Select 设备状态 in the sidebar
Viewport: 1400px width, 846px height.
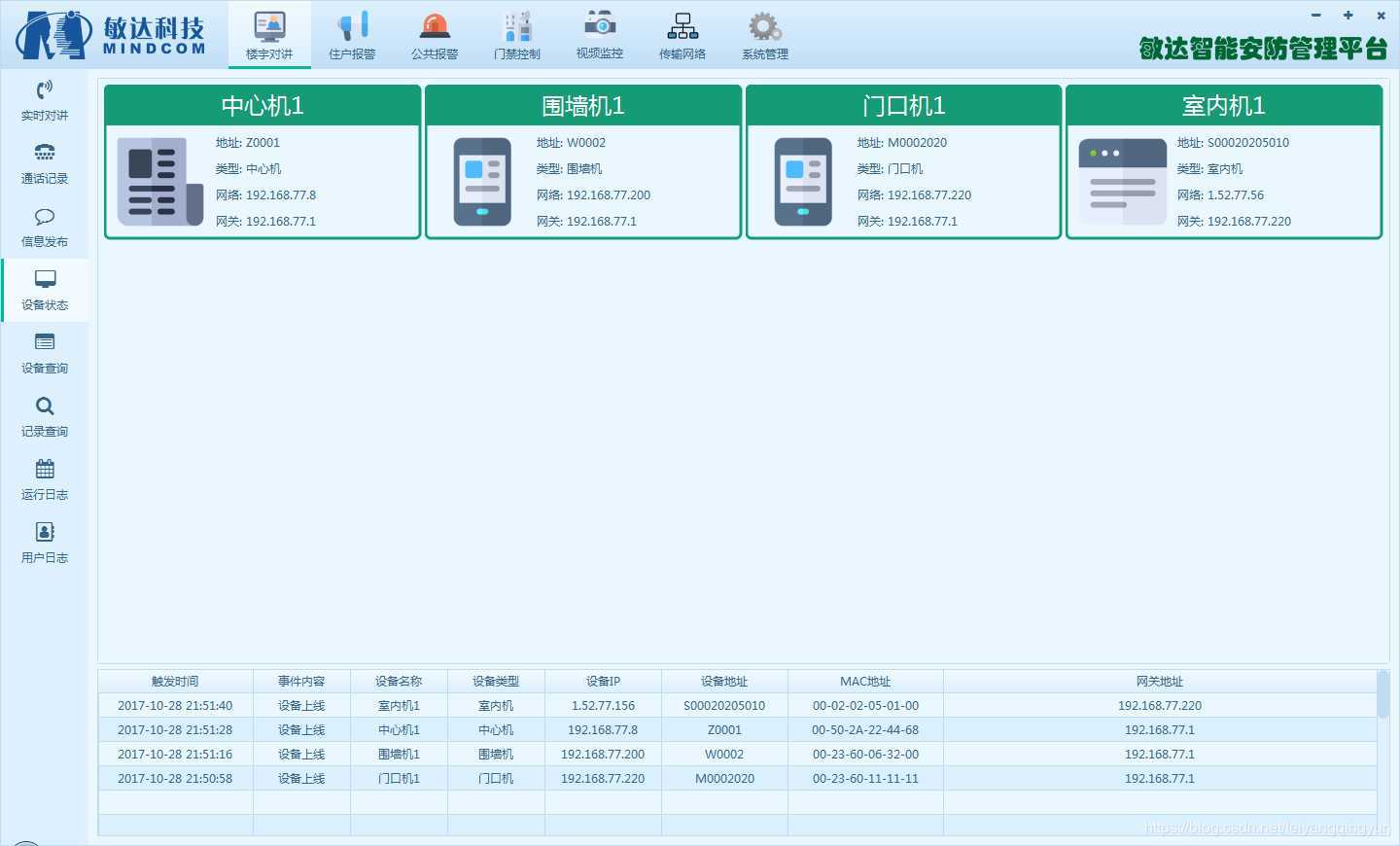coord(45,290)
